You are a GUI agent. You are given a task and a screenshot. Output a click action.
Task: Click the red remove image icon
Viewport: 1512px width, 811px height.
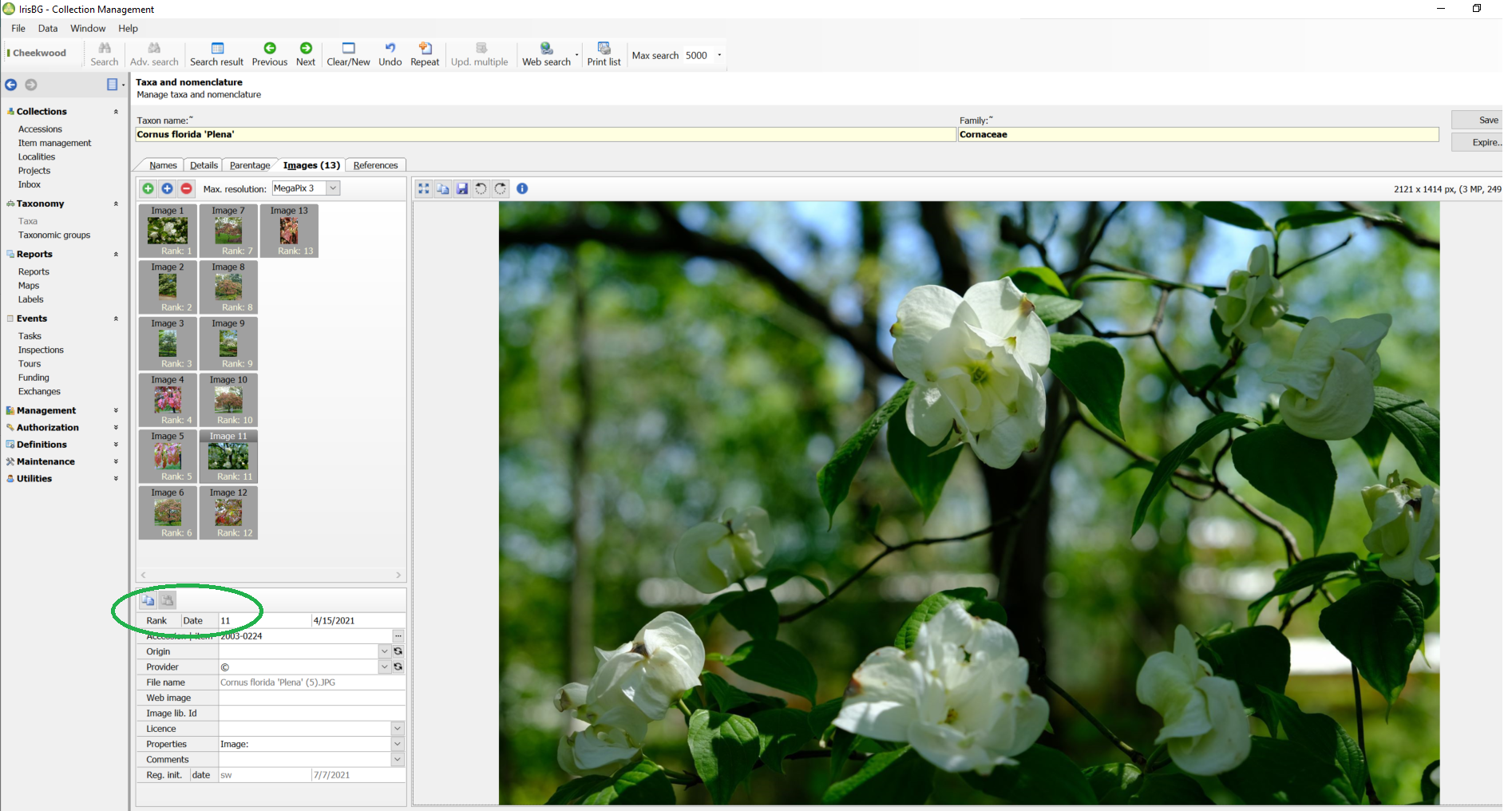[186, 188]
